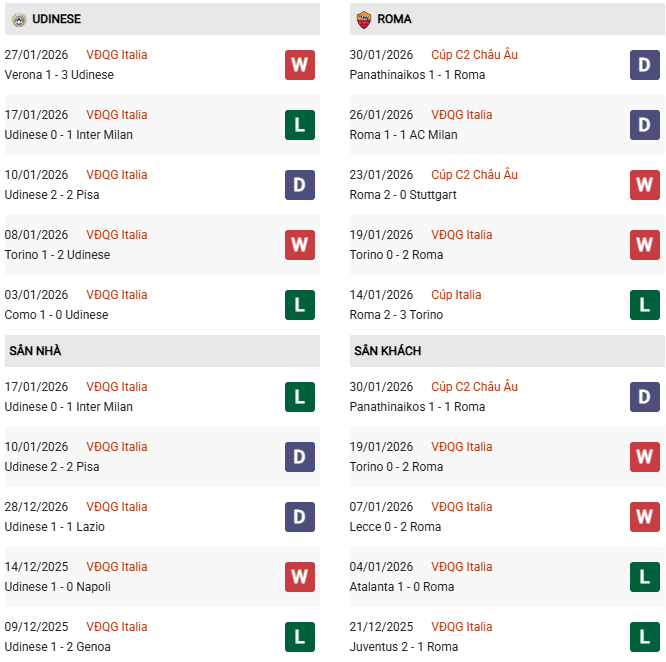Viewport: 666px width, 662px height.
Task: Click the L badge for Roma 2-3 Torino
Action: pyautogui.click(x=645, y=305)
